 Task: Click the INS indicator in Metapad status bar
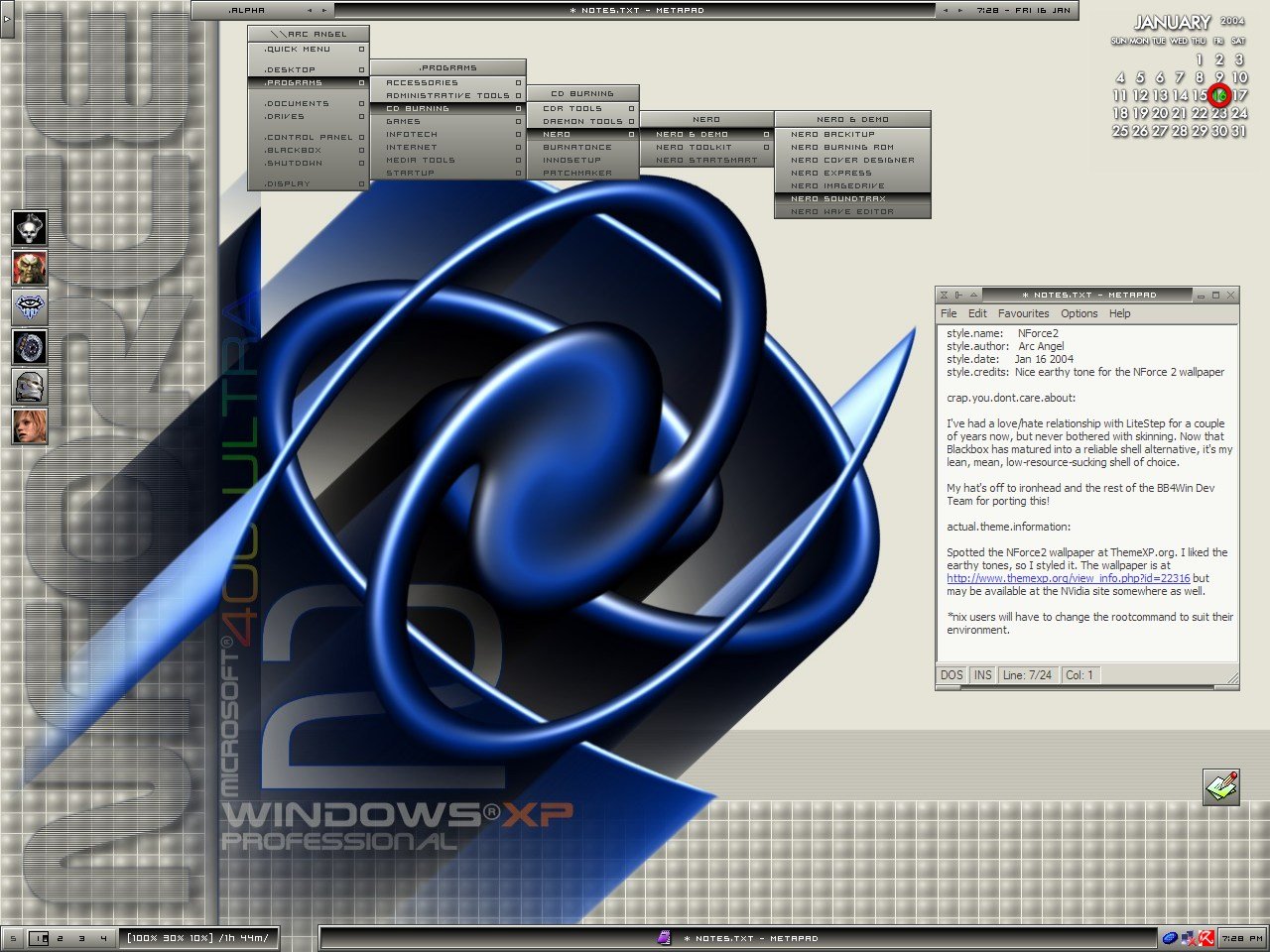pos(982,675)
